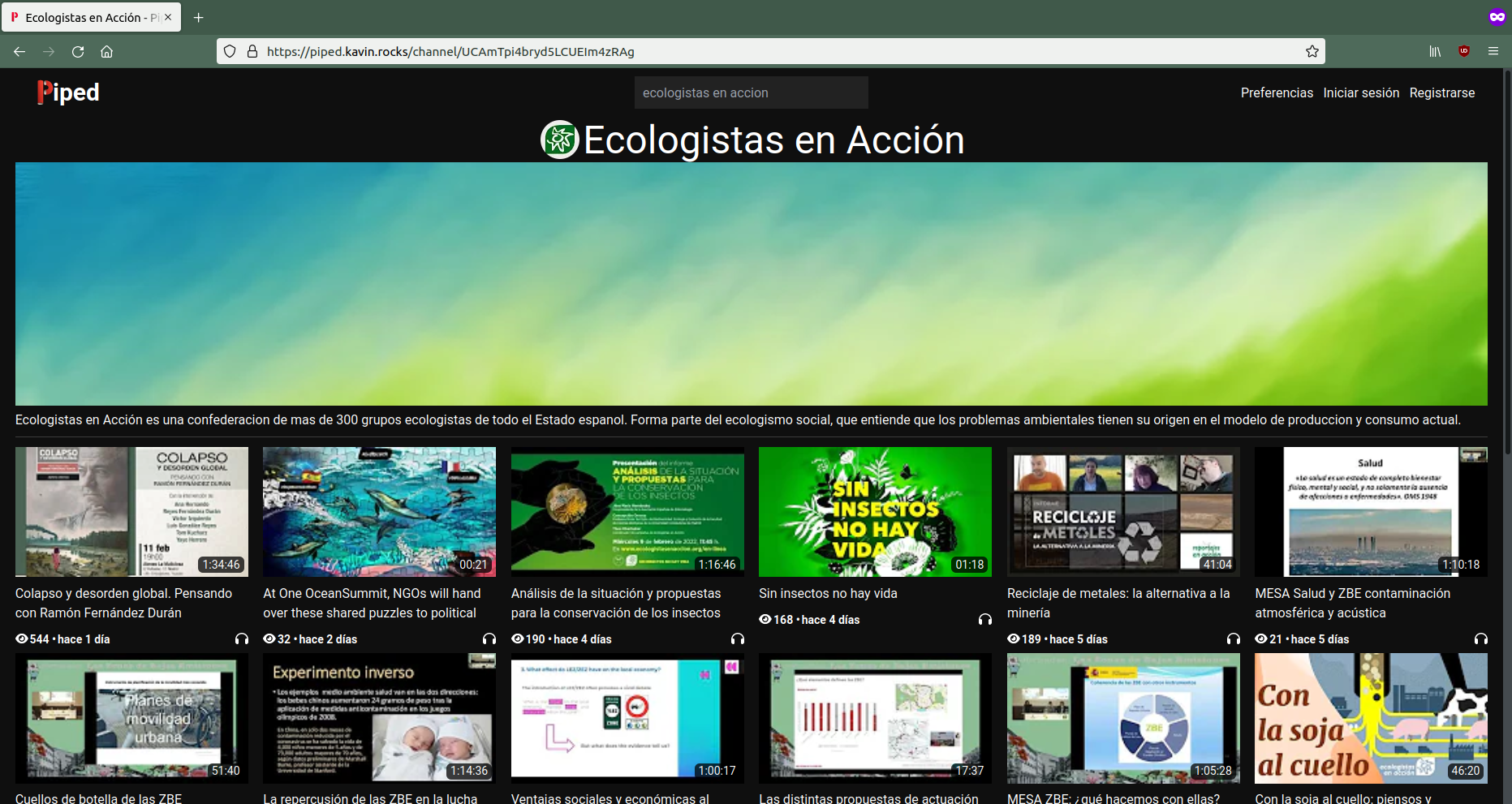Click the eye icon beside 168 views
The width and height of the screenshot is (1512, 804).
tap(765, 620)
